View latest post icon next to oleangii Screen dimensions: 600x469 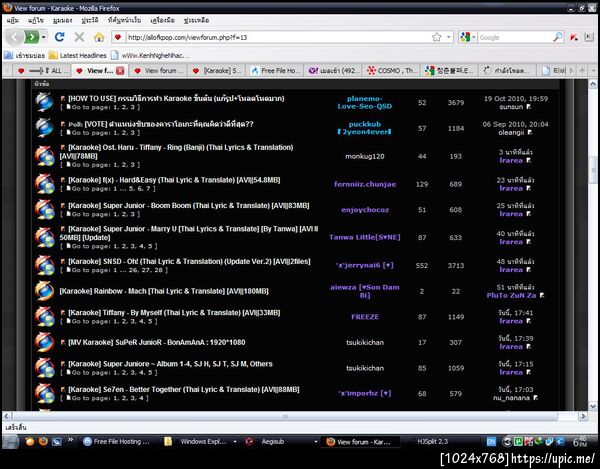pyautogui.click(x=530, y=132)
